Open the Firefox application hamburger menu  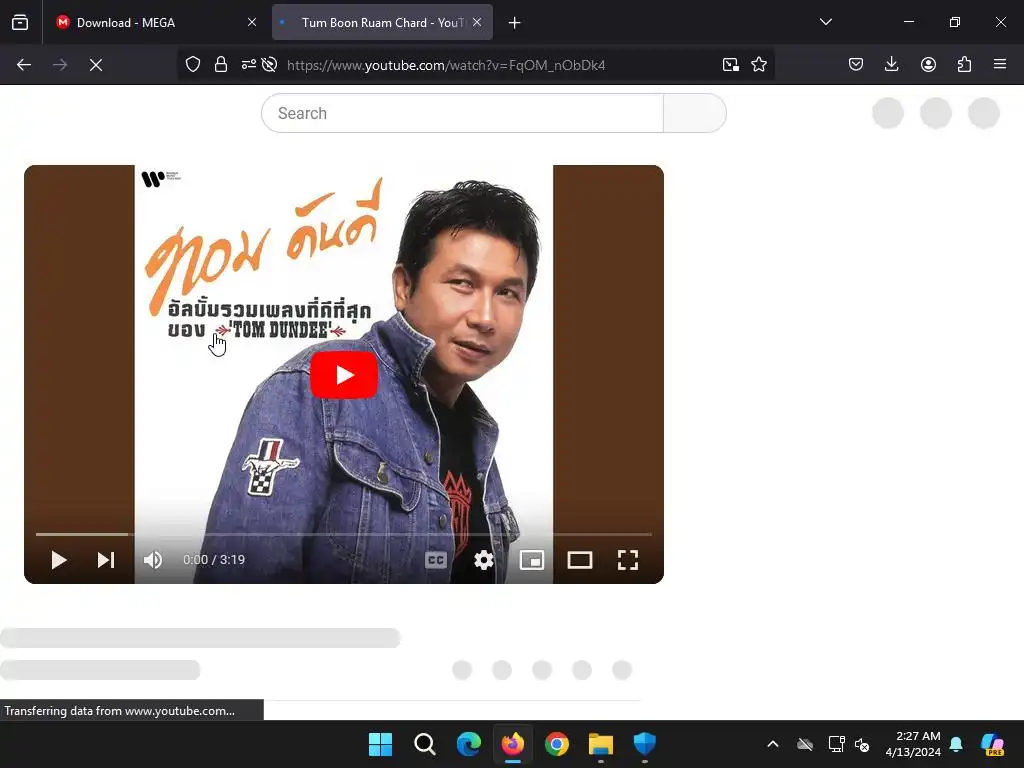[1000, 64]
